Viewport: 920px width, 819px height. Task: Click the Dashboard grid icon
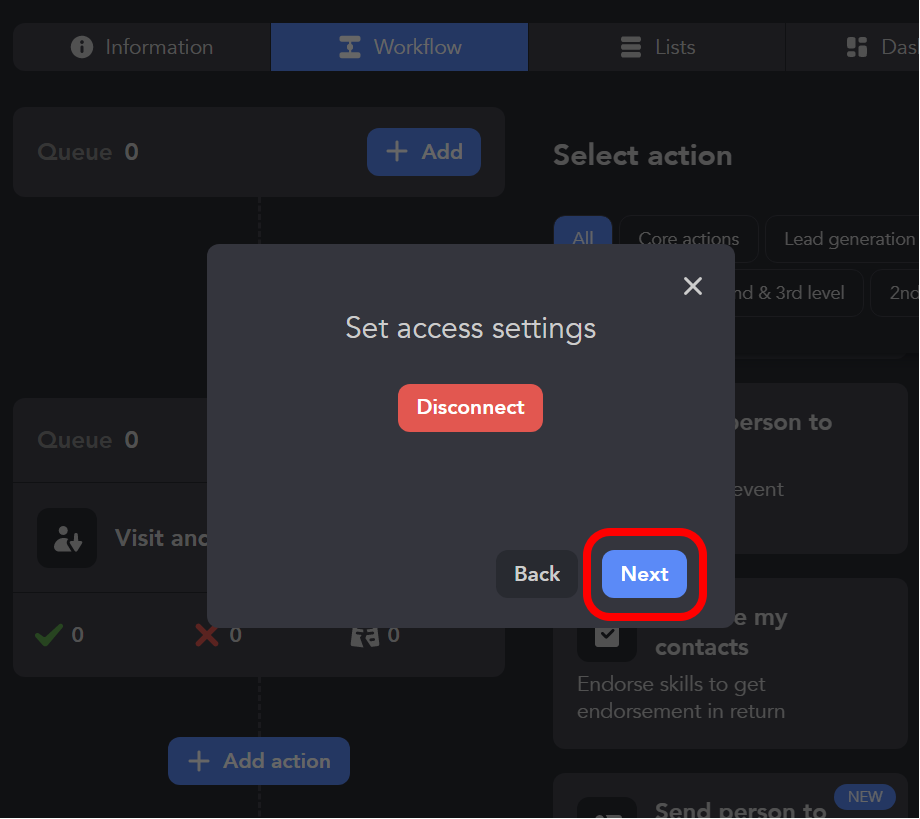coord(857,47)
